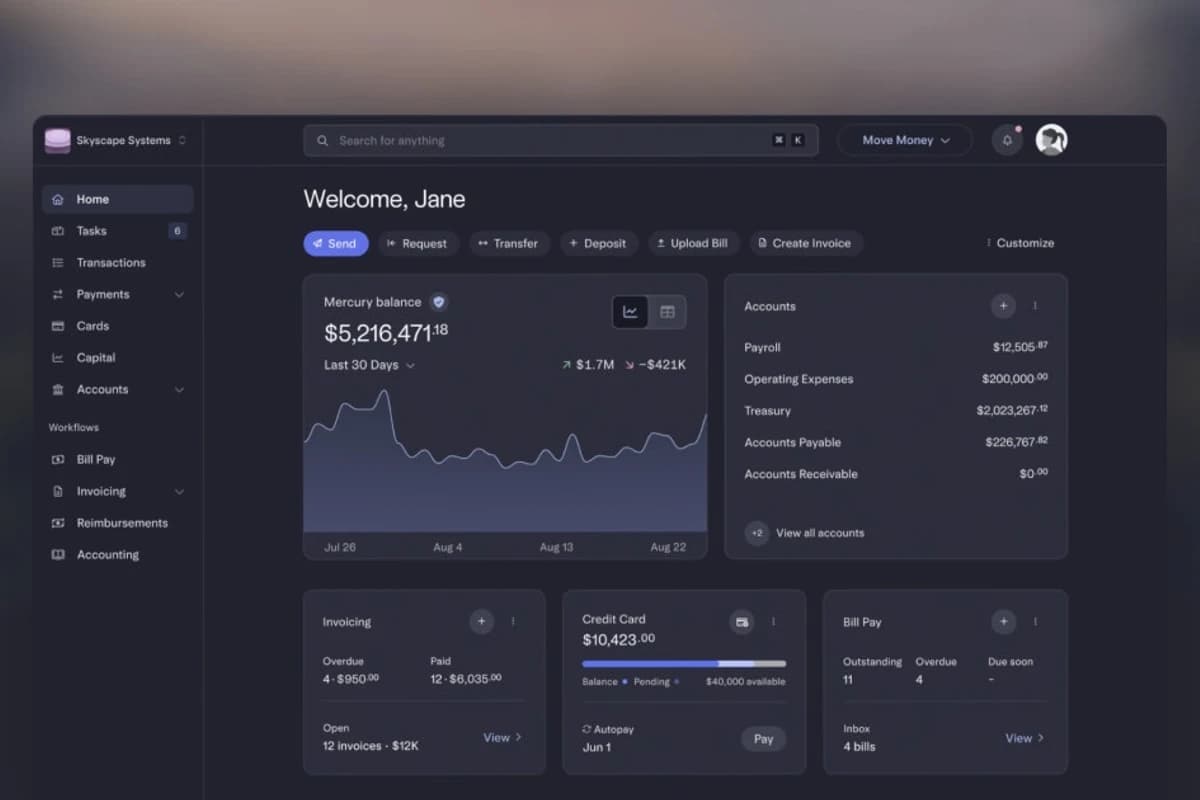Add an account with the Accounts plus icon

tap(1003, 306)
